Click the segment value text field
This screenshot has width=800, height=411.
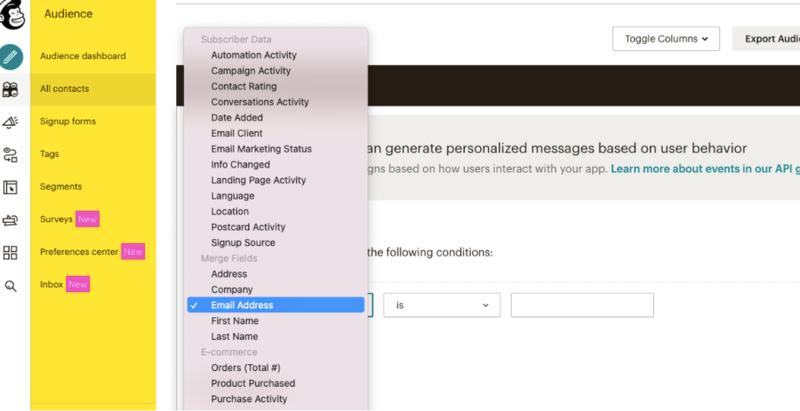click(x=582, y=305)
